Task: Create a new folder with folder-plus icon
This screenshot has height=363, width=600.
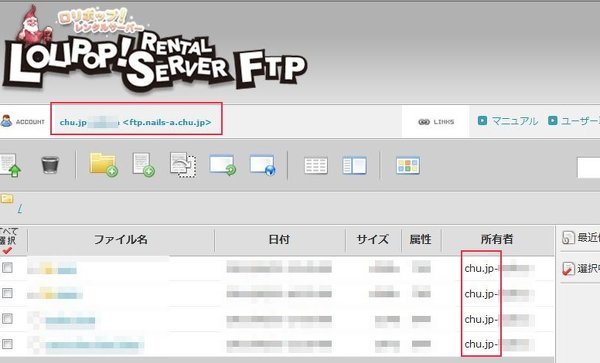Action: [x=103, y=164]
